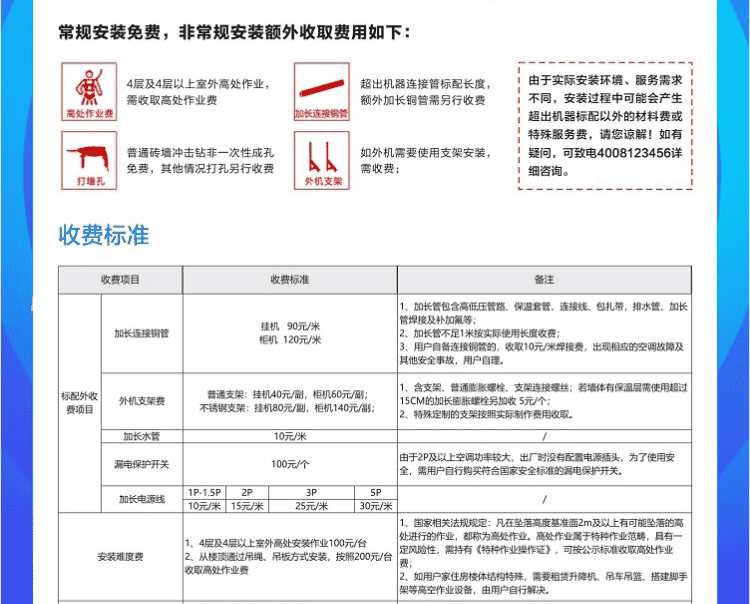Click the 加长水管 table cell
750x604 pixels.
click(x=142, y=436)
